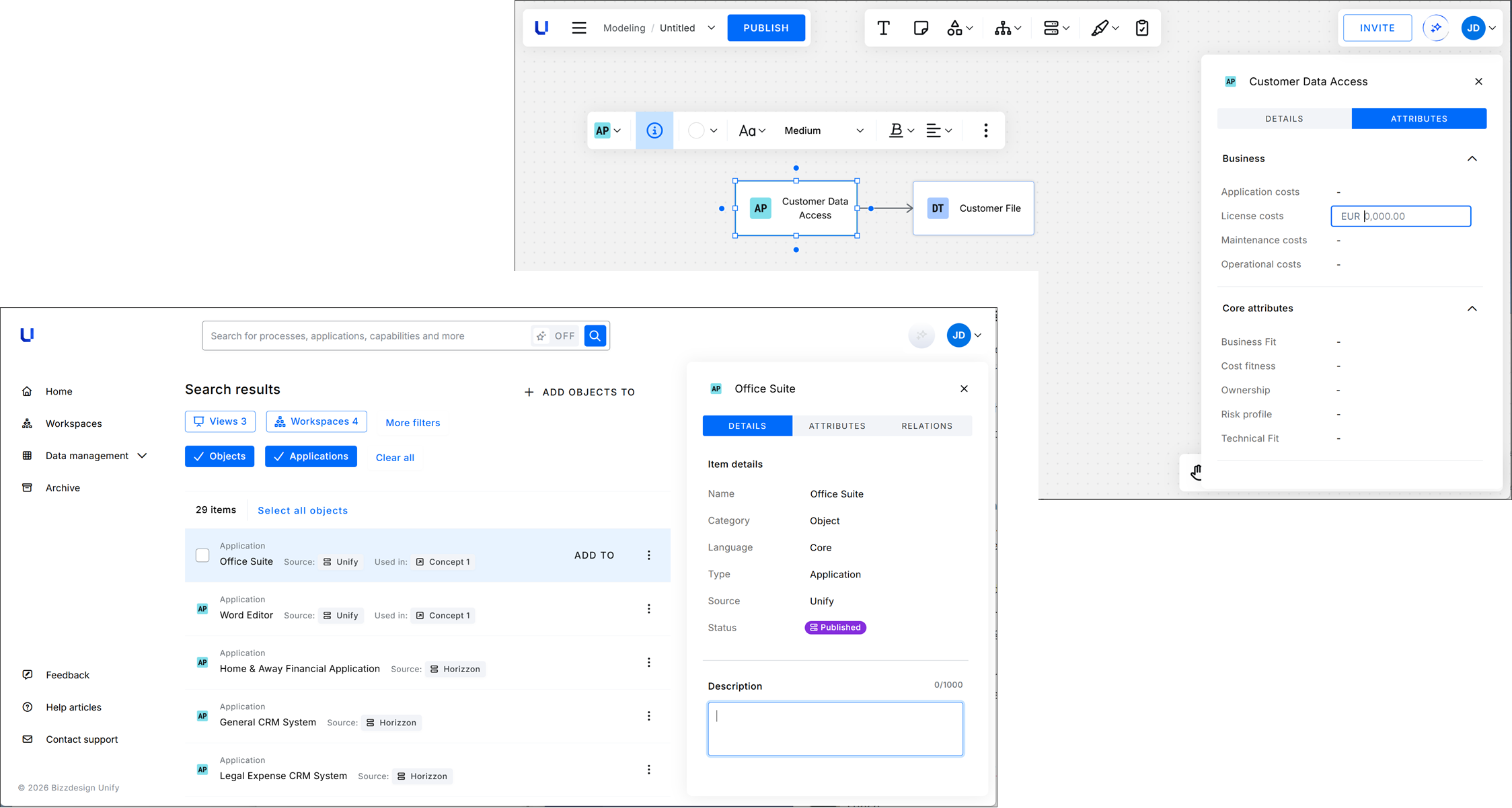
Task: Click the blue search magnifier button
Action: [x=595, y=335]
